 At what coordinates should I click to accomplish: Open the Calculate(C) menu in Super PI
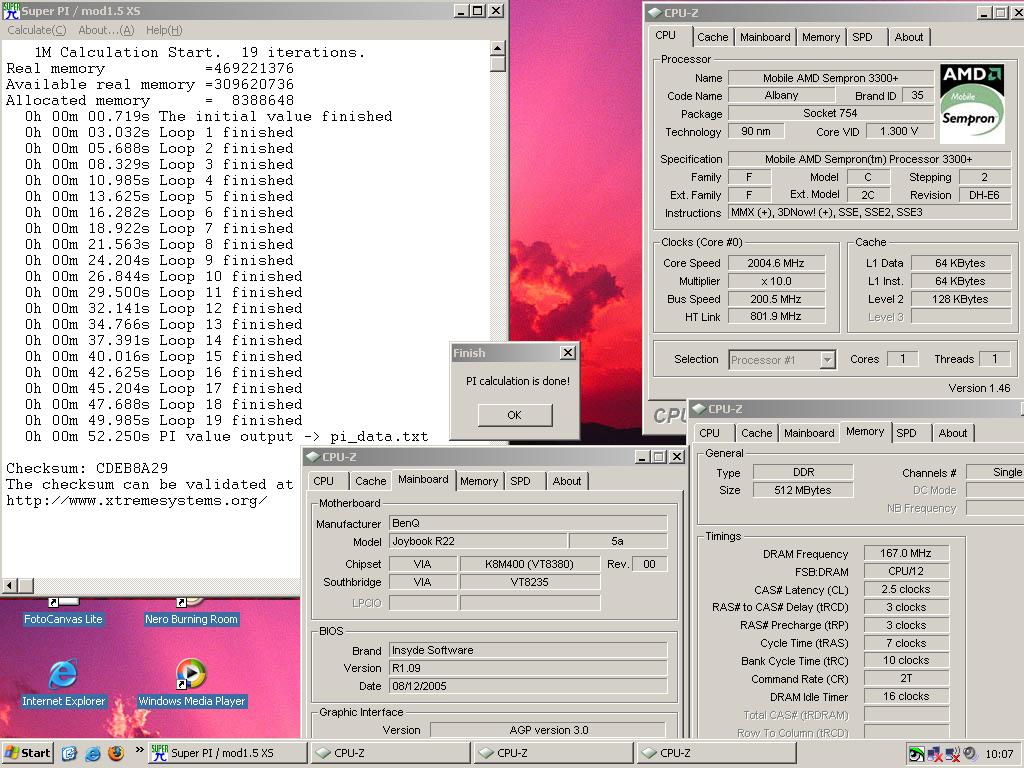[37, 30]
